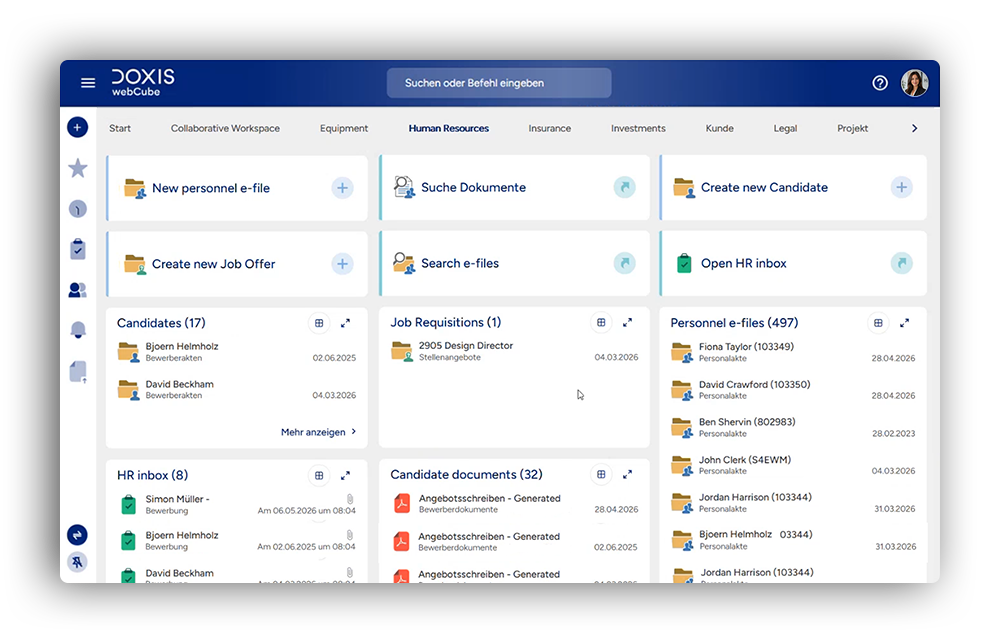The image size is (1000, 643).
Task: Open grid view for HR inbox panel
Action: (319, 476)
